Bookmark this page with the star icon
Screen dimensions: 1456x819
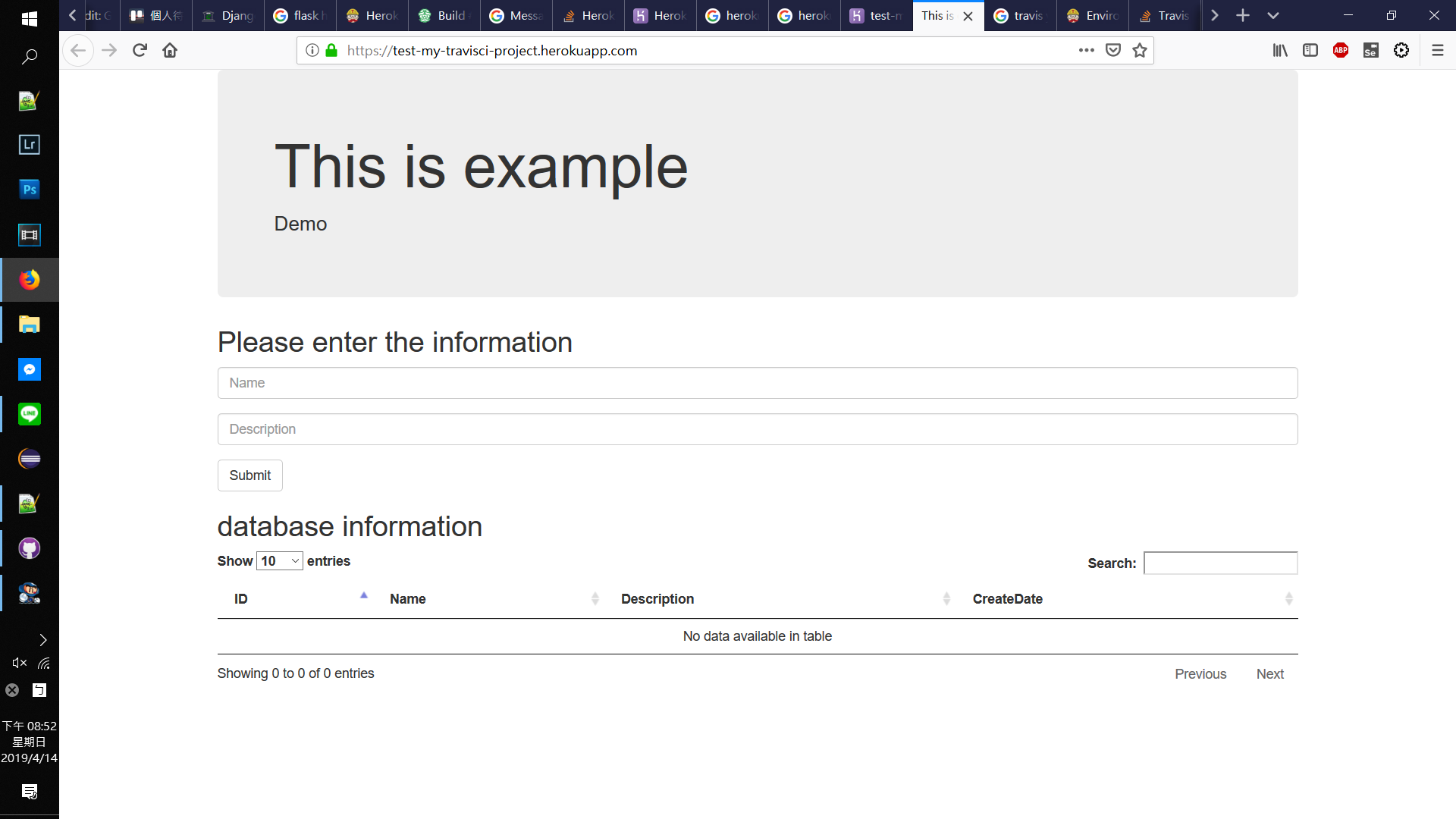[1139, 50]
